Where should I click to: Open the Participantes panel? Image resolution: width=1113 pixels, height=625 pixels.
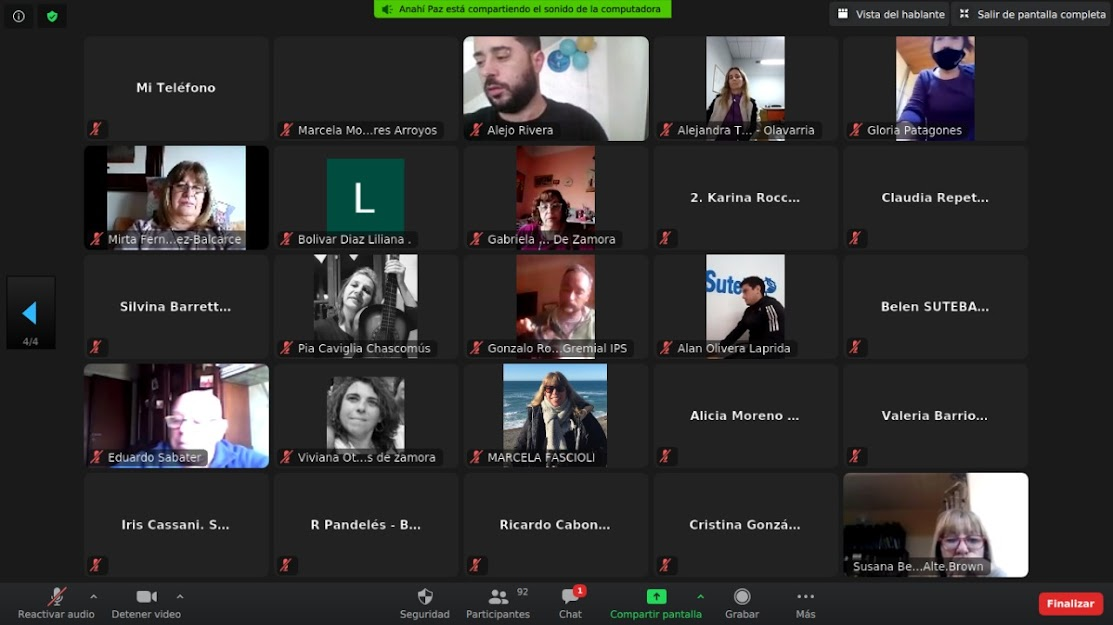498,597
